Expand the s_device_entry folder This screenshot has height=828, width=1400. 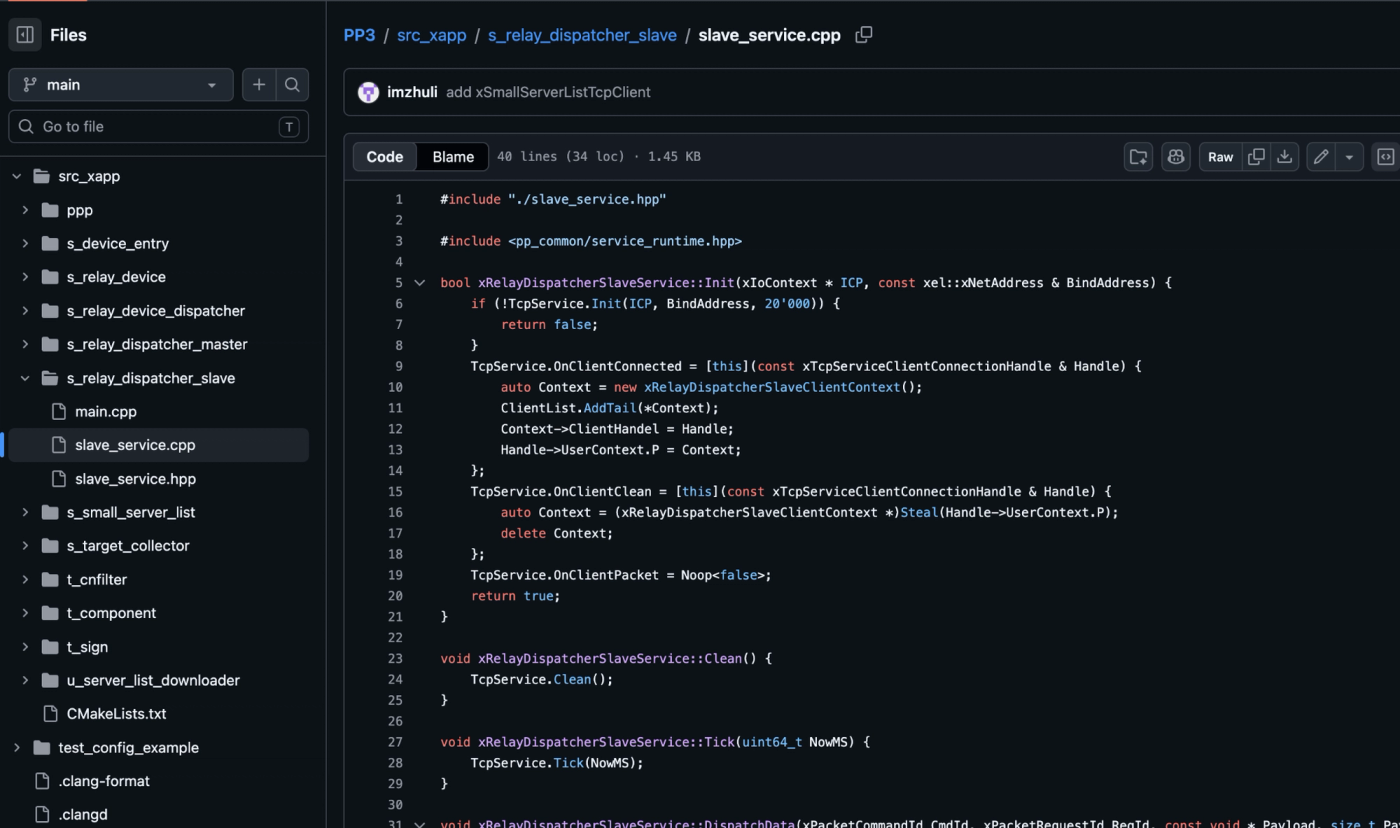25,243
